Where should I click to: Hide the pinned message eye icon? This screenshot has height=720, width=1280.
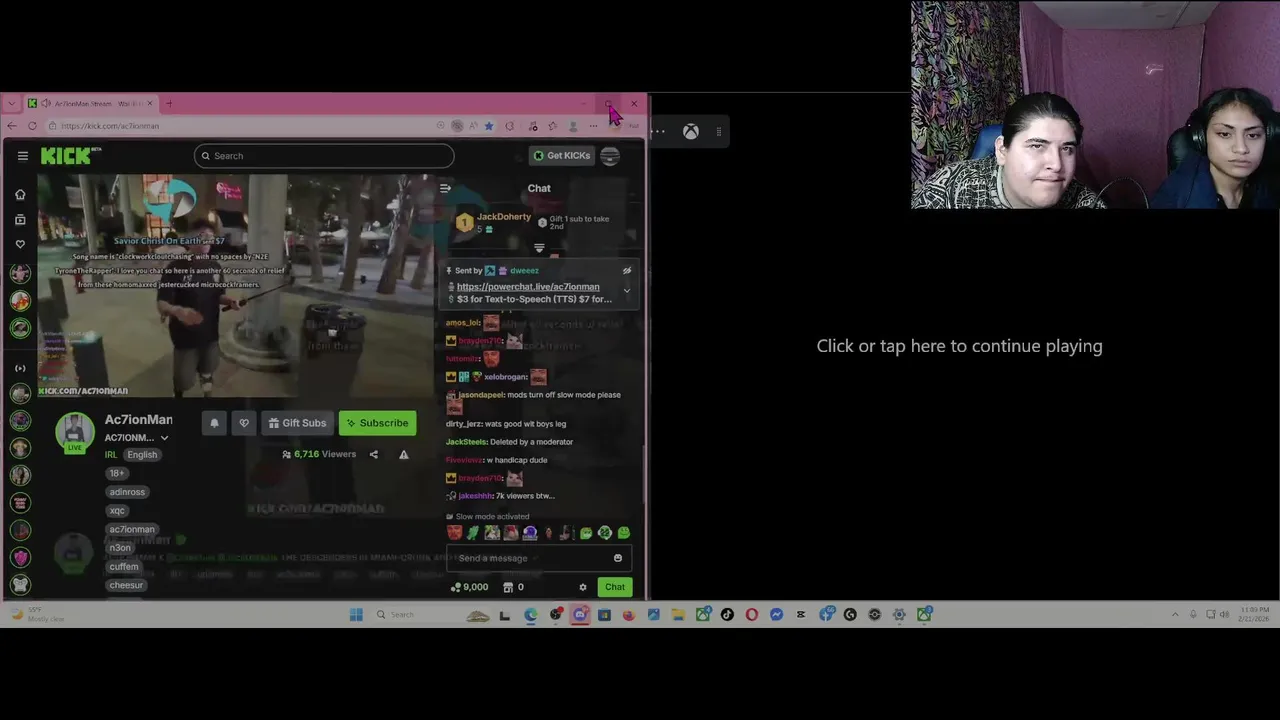[x=627, y=271]
